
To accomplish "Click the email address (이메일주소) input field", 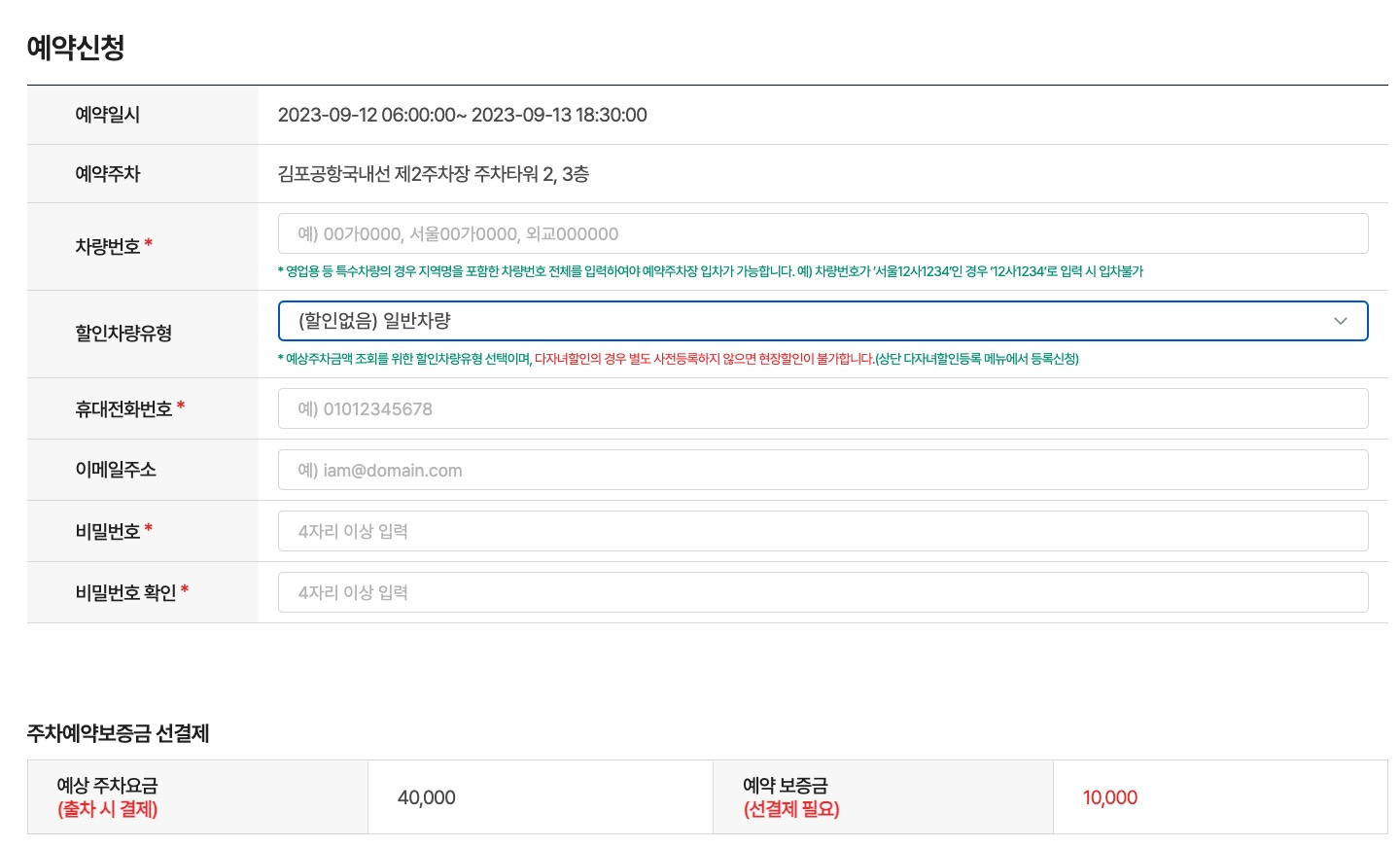I will [x=822, y=470].
